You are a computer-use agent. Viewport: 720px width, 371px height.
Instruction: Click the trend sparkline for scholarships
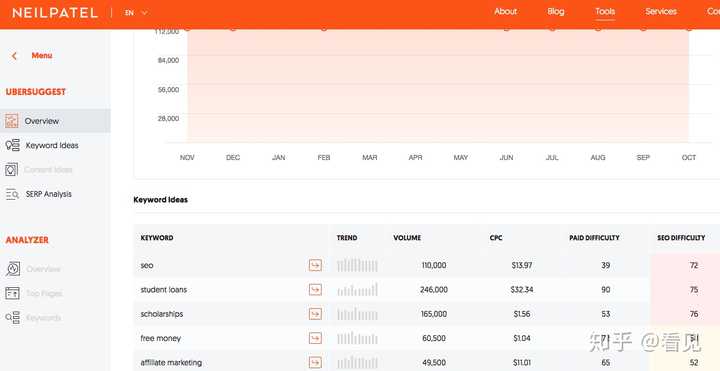(357, 314)
